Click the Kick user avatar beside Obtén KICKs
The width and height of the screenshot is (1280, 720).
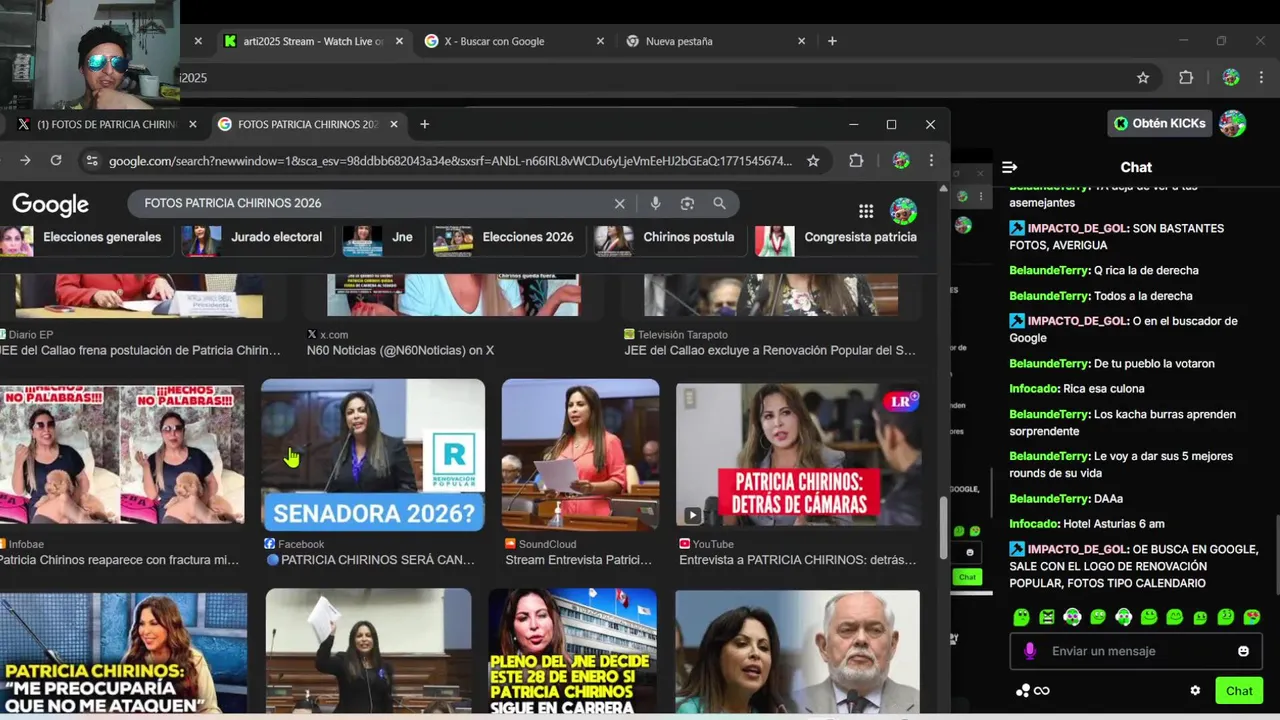point(1232,123)
